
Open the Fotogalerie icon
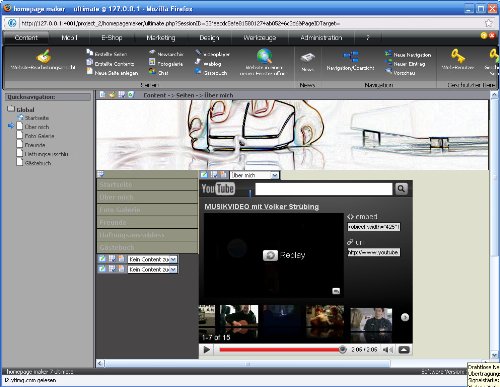pos(152,62)
